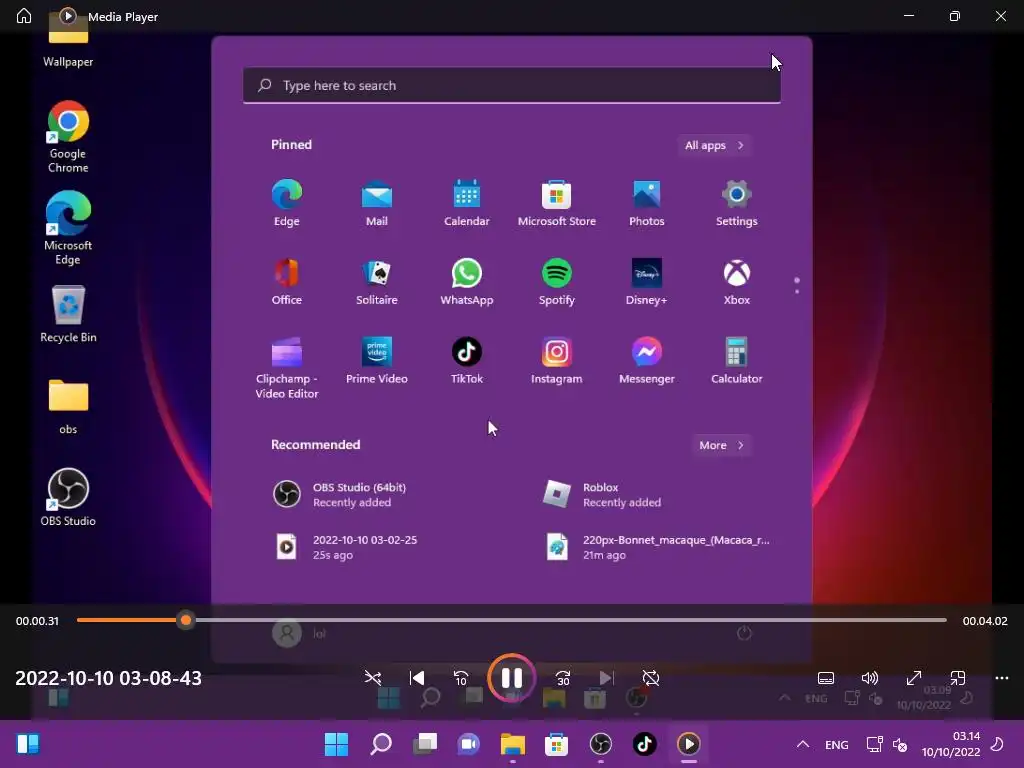The width and height of the screenshot is (1024, 768).
Task: Toggle repeat mode in Media Player
Action: click(x=650, y=678)
